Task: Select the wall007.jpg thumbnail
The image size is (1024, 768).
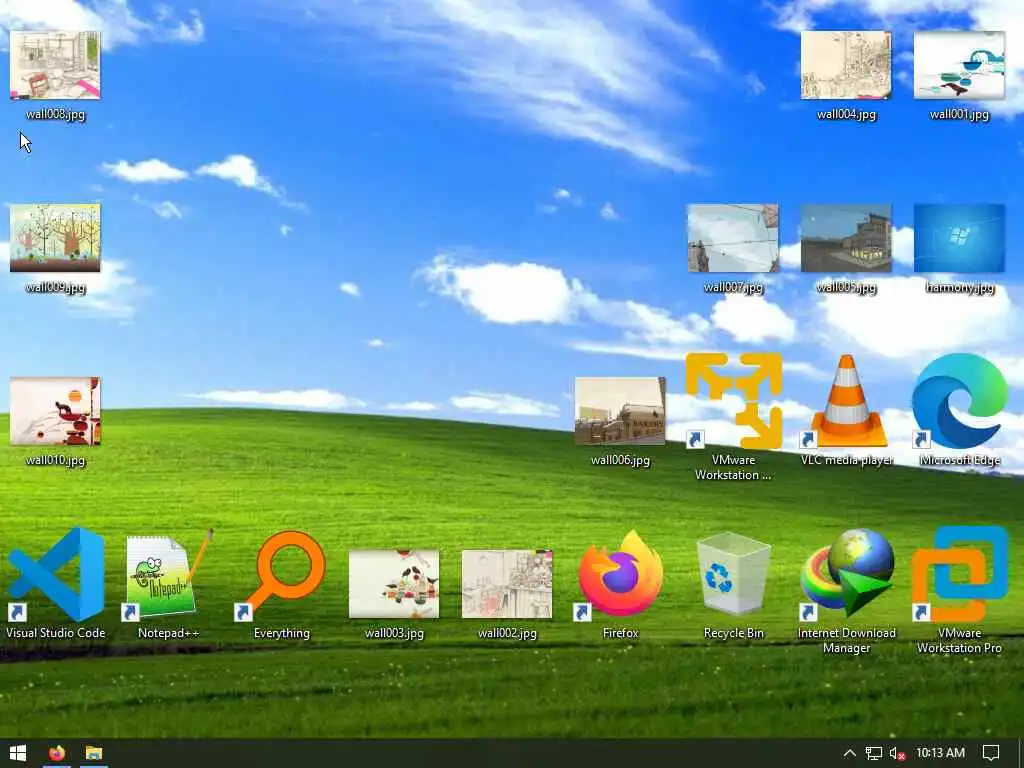Action: pos(733,238)
